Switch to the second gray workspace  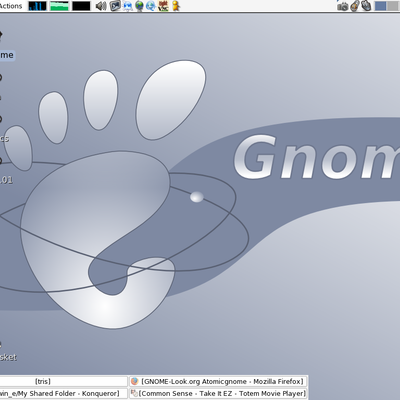(x=394, y=6)
